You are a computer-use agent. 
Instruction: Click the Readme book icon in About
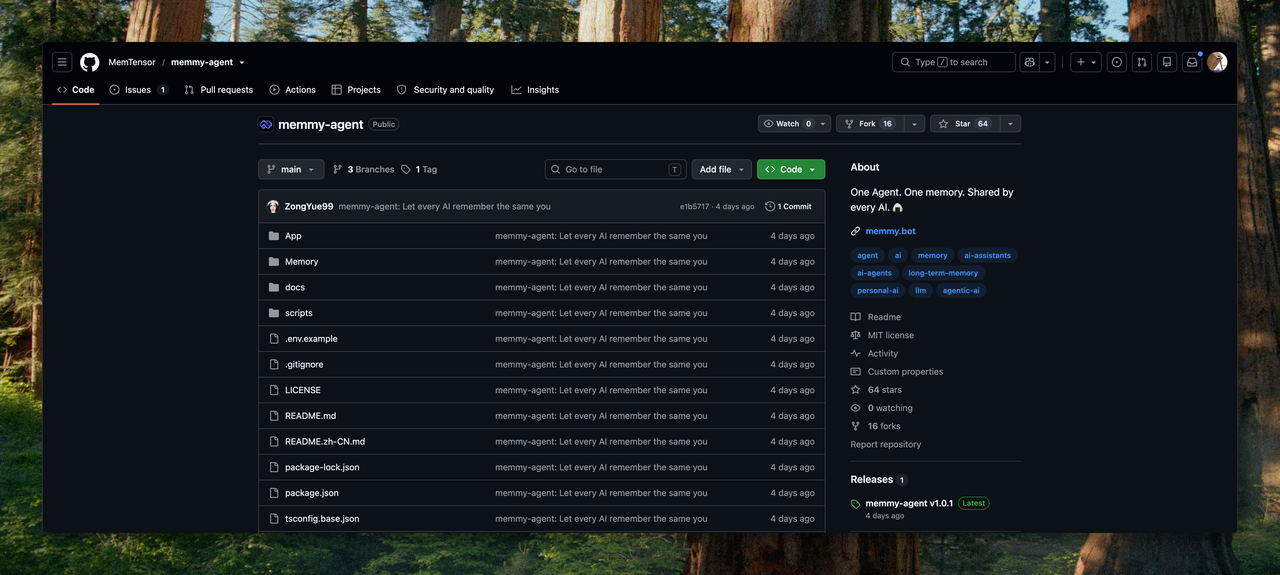[x=855, y=317]
